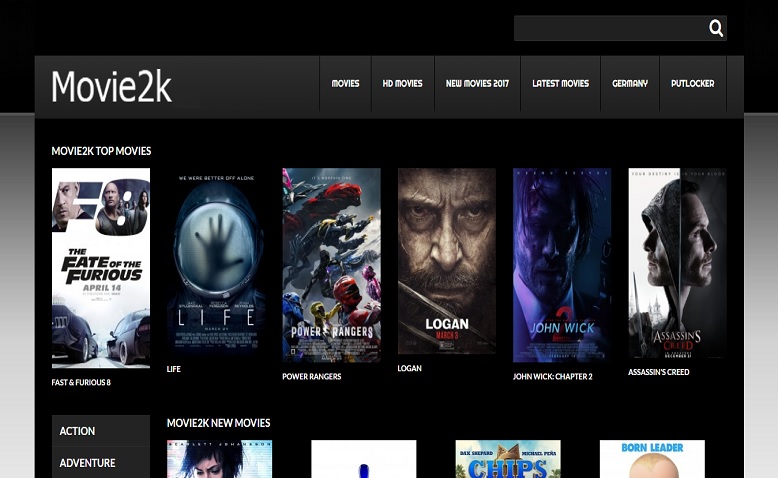Click the Fast & Furious 8 title link

pos(81,383)
